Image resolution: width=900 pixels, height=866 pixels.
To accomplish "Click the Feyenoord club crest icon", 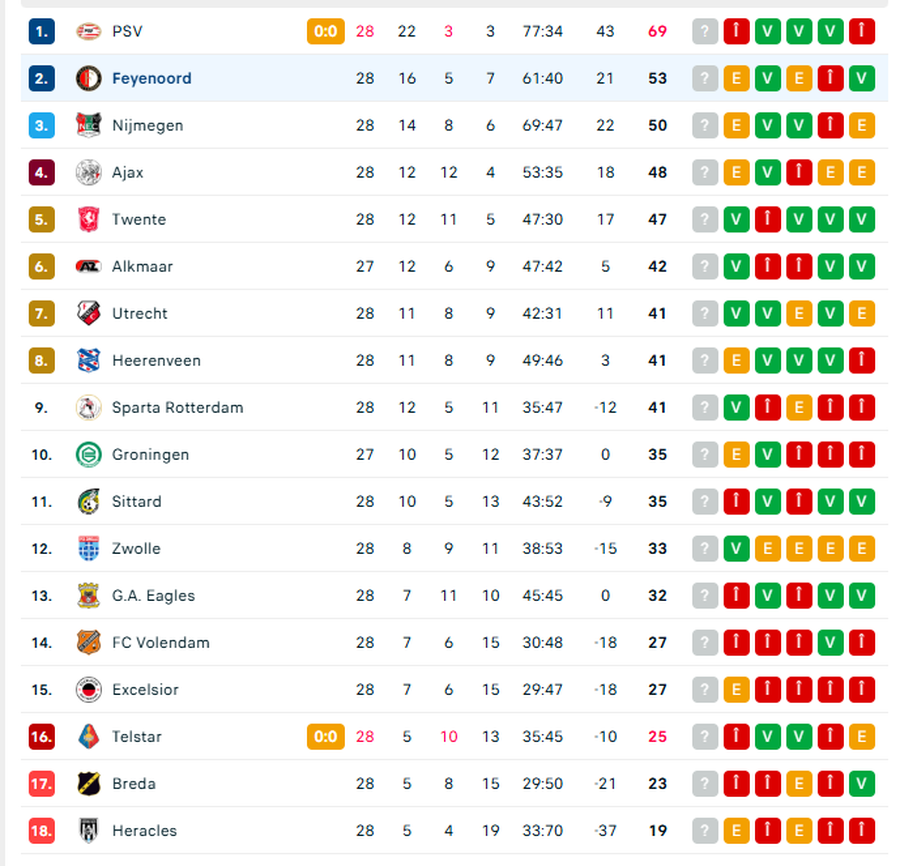I will 89,78.
